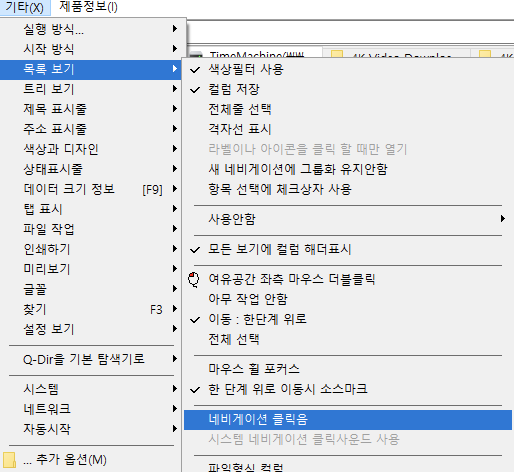Uncheck 모든 보기에 컬럼 헤더표시
This screenshot has width=514, height=472.
coord(348,249)
